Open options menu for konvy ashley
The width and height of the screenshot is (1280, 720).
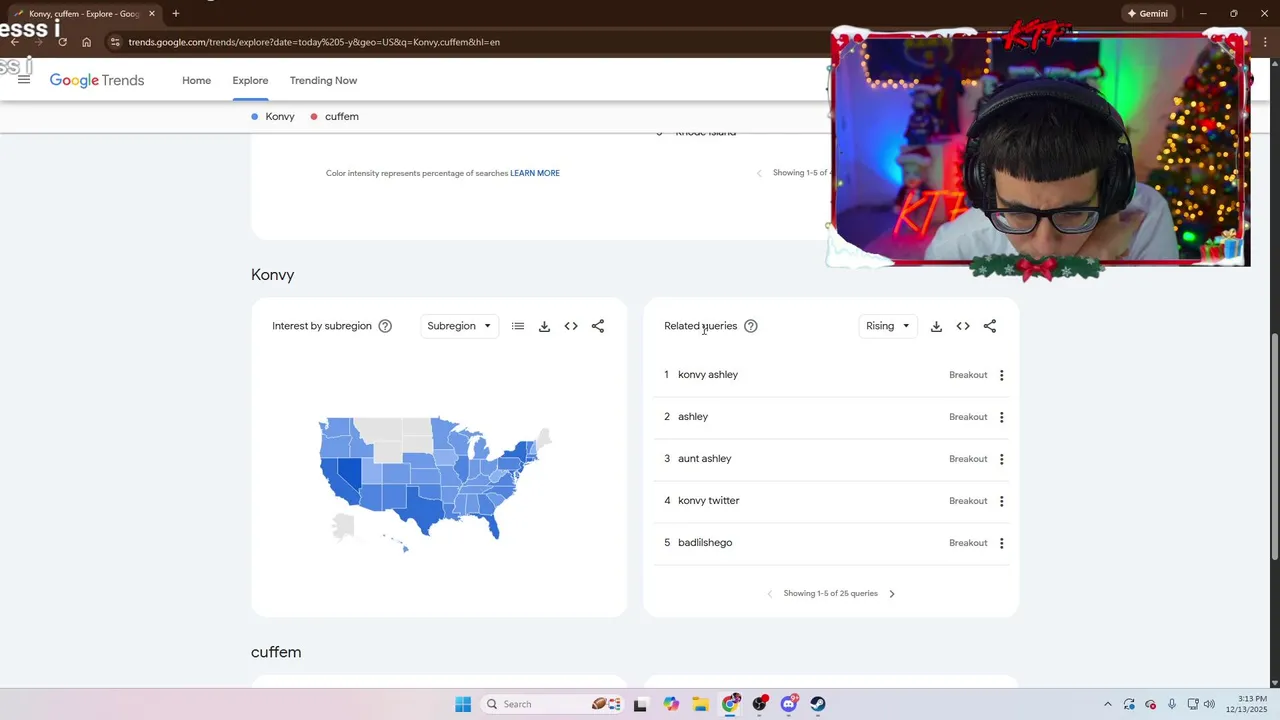(1001, 375)
